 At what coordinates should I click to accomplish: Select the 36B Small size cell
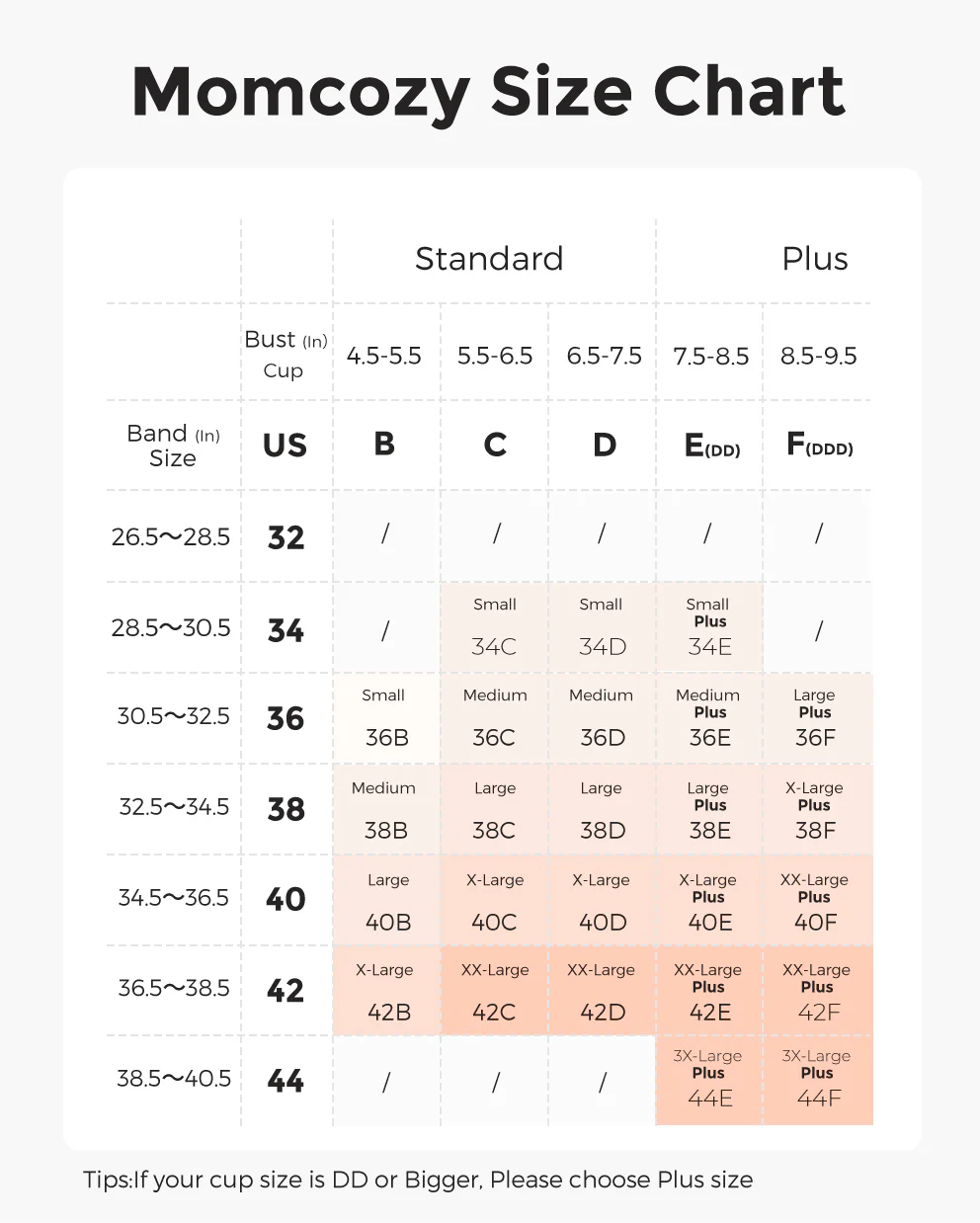(x=386, y=718)
